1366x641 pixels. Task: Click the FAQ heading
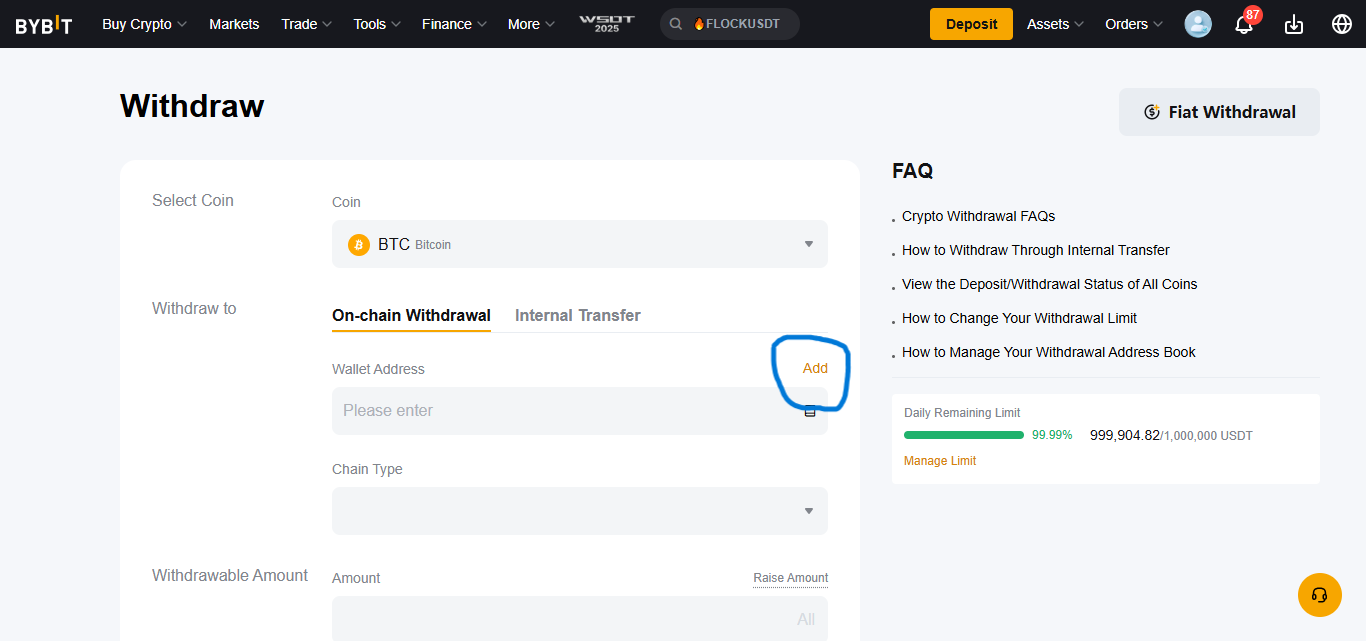pyautogui.click(x=913, y=171)
